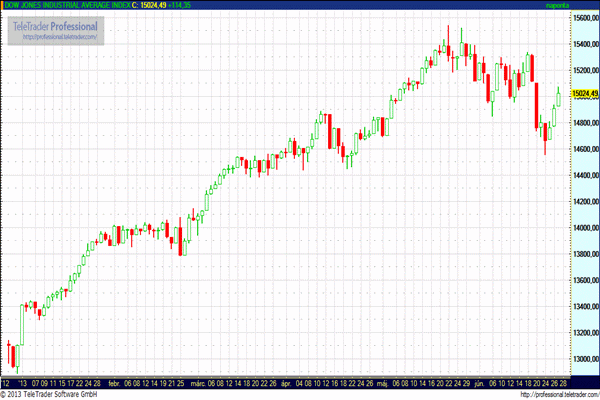Click the yellow 15024,49 current price marker
Viewport: 600px width, 400px height.
click(x=585, y=94)
